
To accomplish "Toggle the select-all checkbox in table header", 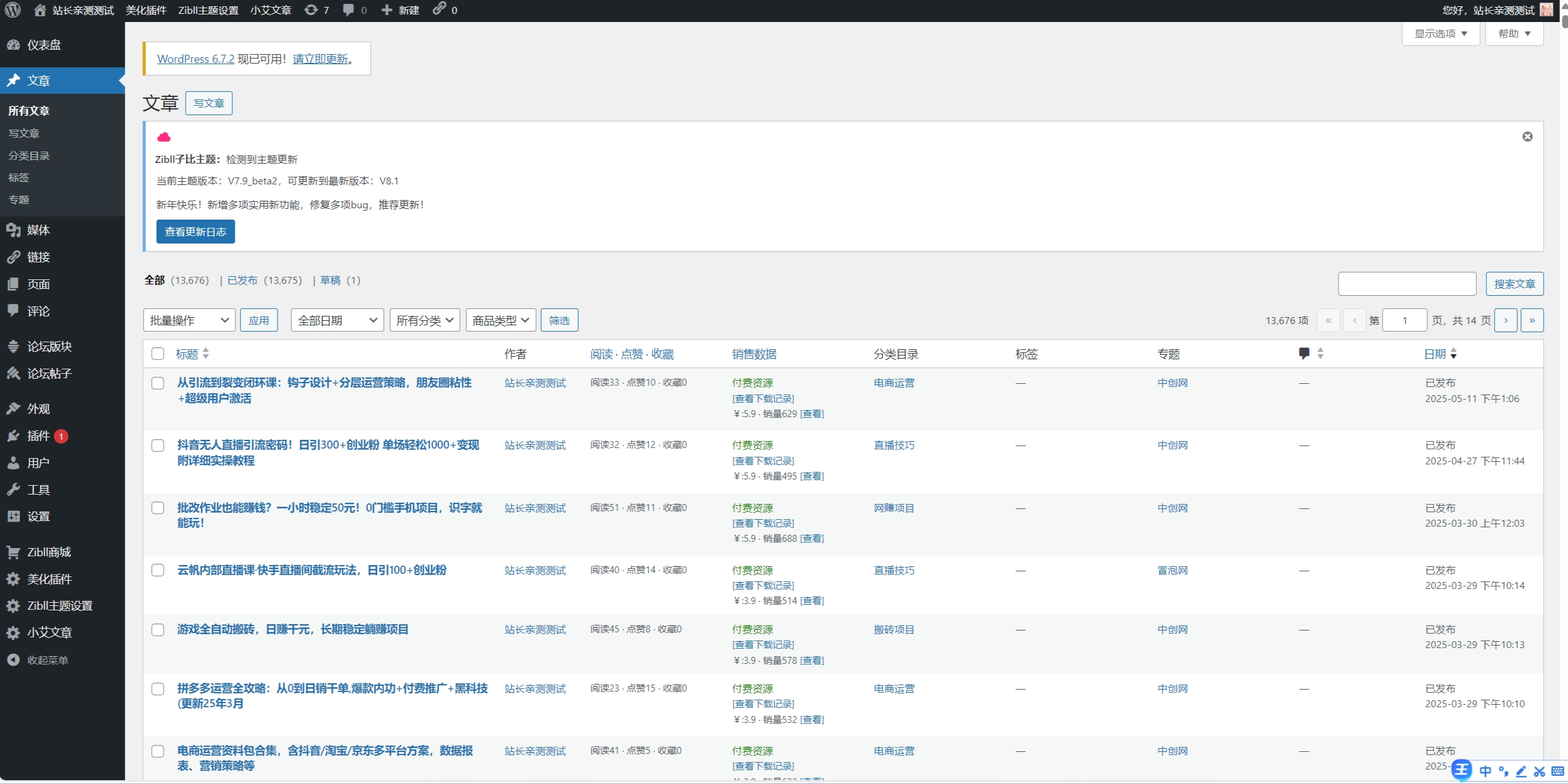I will [158, 354].
